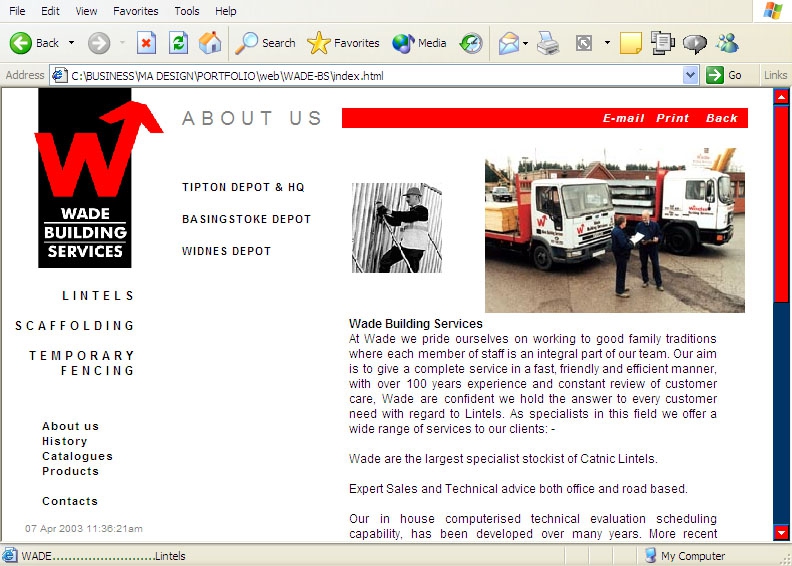The width and height of the screenshot is (792, 566).
Task: Open Tipton Depot & HQ link
Action: click(x=243, y=187)
